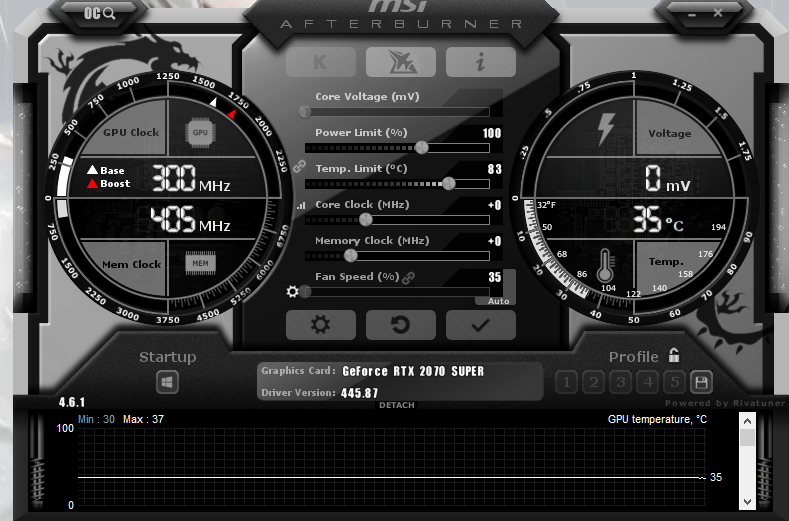Close the Afterburner window
This screenshot has height=521, width=789.
tap(718, 13)
